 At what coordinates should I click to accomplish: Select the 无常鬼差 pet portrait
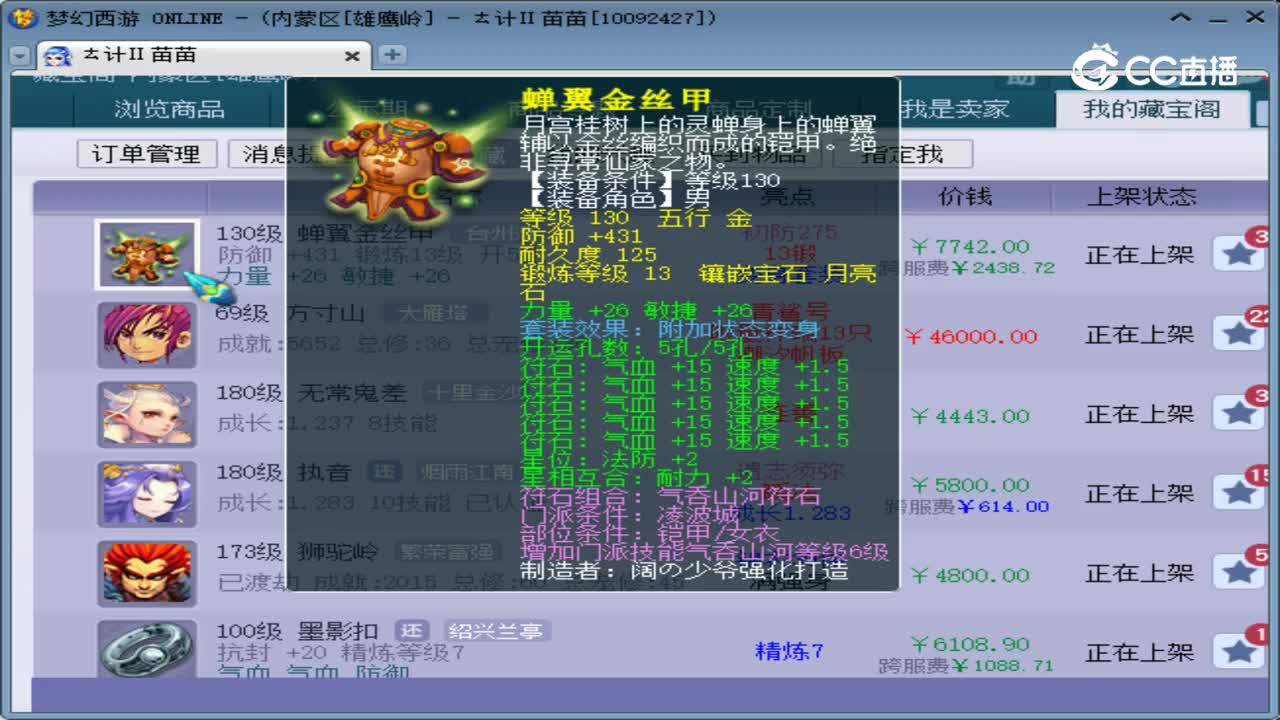(146, 414)
